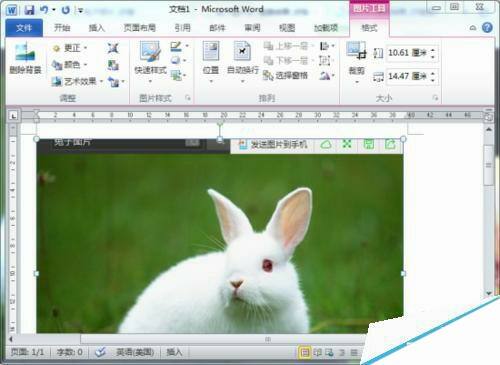Click the Word application icon in title bar
This screenshot has width=500, height=365.
(x=12, y=10)
